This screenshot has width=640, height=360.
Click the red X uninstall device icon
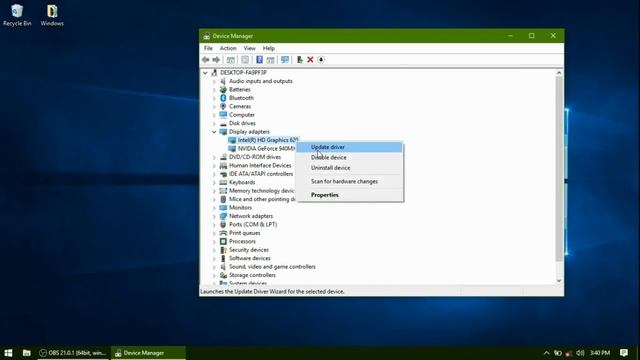point(310,60)
